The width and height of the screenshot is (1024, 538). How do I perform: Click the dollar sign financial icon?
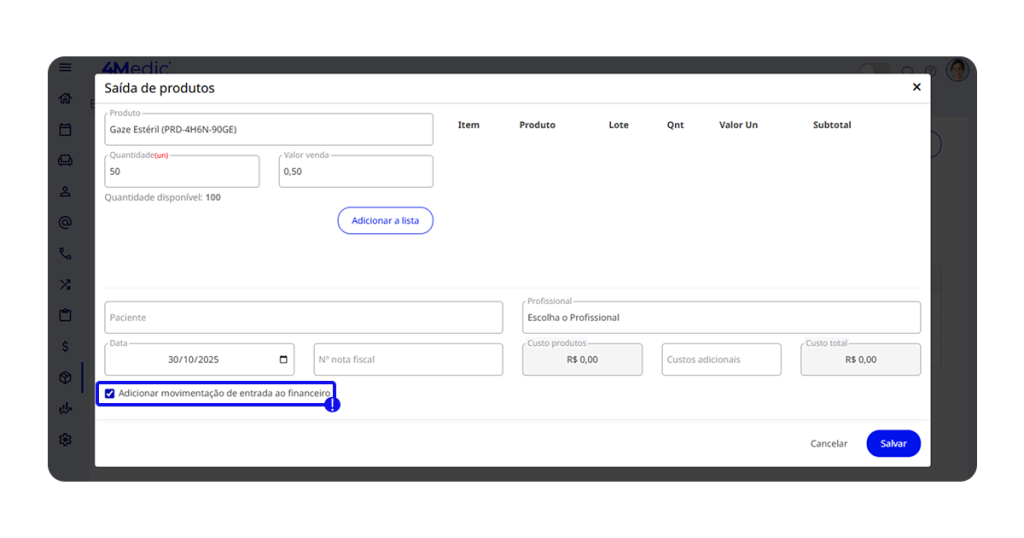click(x=65, y=346)
